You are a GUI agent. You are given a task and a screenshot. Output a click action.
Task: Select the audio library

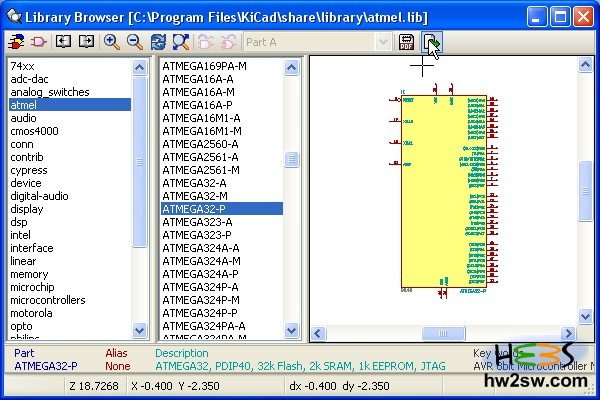point(23,118)
